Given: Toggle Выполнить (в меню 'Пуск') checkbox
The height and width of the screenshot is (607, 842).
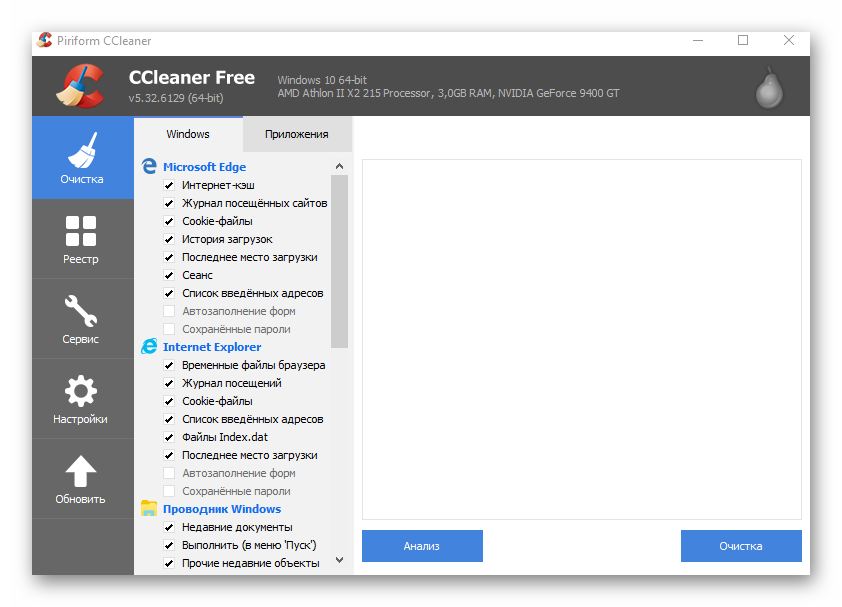Looking at the screenshot, I should 169,545.
